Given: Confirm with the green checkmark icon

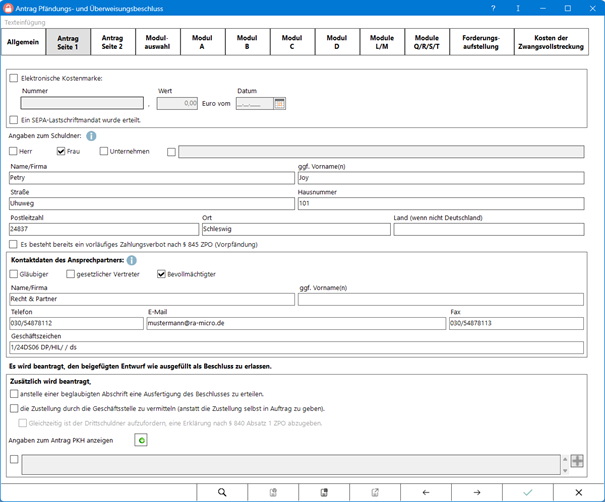Looking at the screenshot, I should click(528, 492).
